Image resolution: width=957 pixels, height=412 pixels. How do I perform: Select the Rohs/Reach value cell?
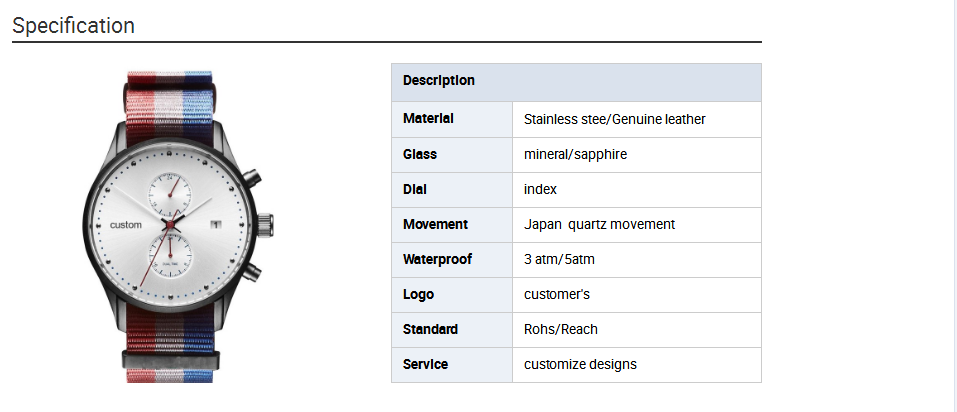(637, 330)
